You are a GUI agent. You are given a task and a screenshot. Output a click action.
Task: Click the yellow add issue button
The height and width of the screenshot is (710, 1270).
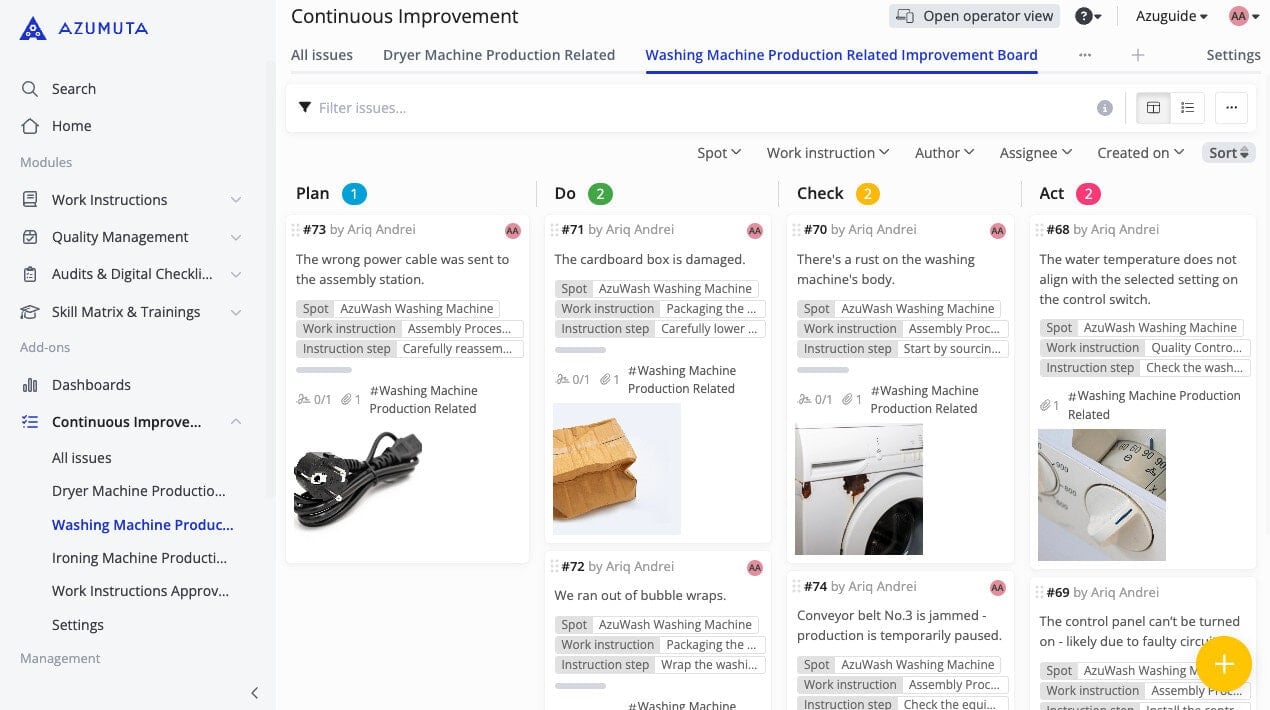pos(1223,664)
